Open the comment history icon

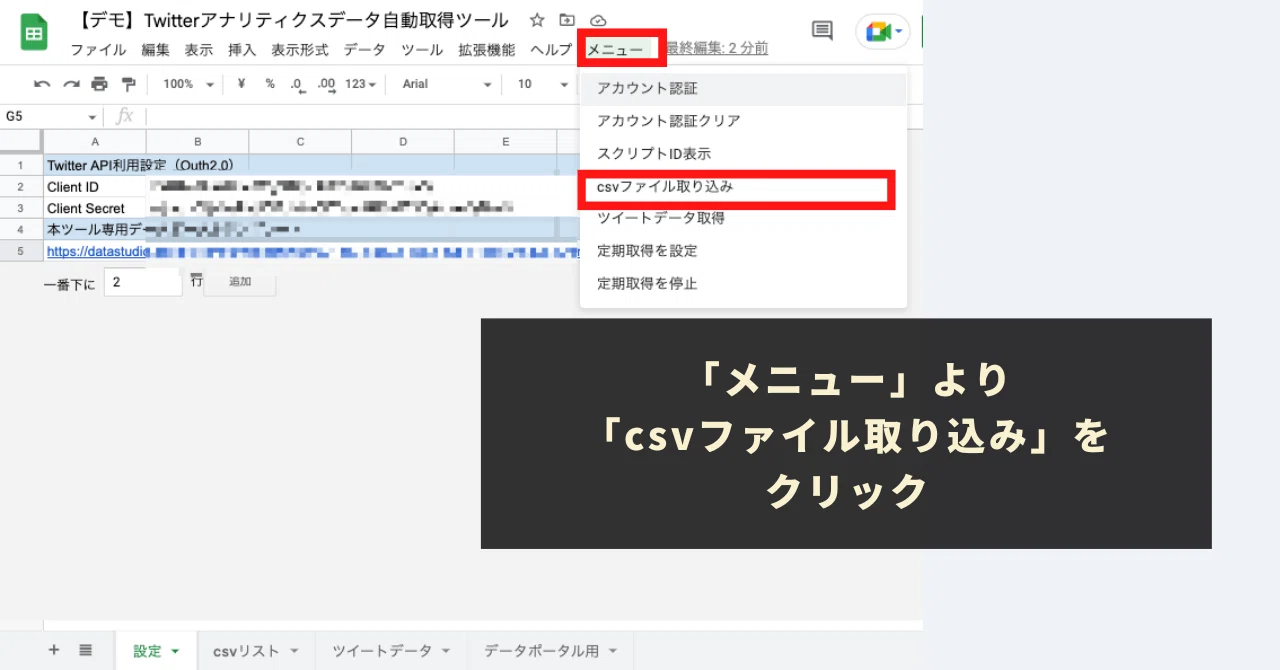point(822,31)
